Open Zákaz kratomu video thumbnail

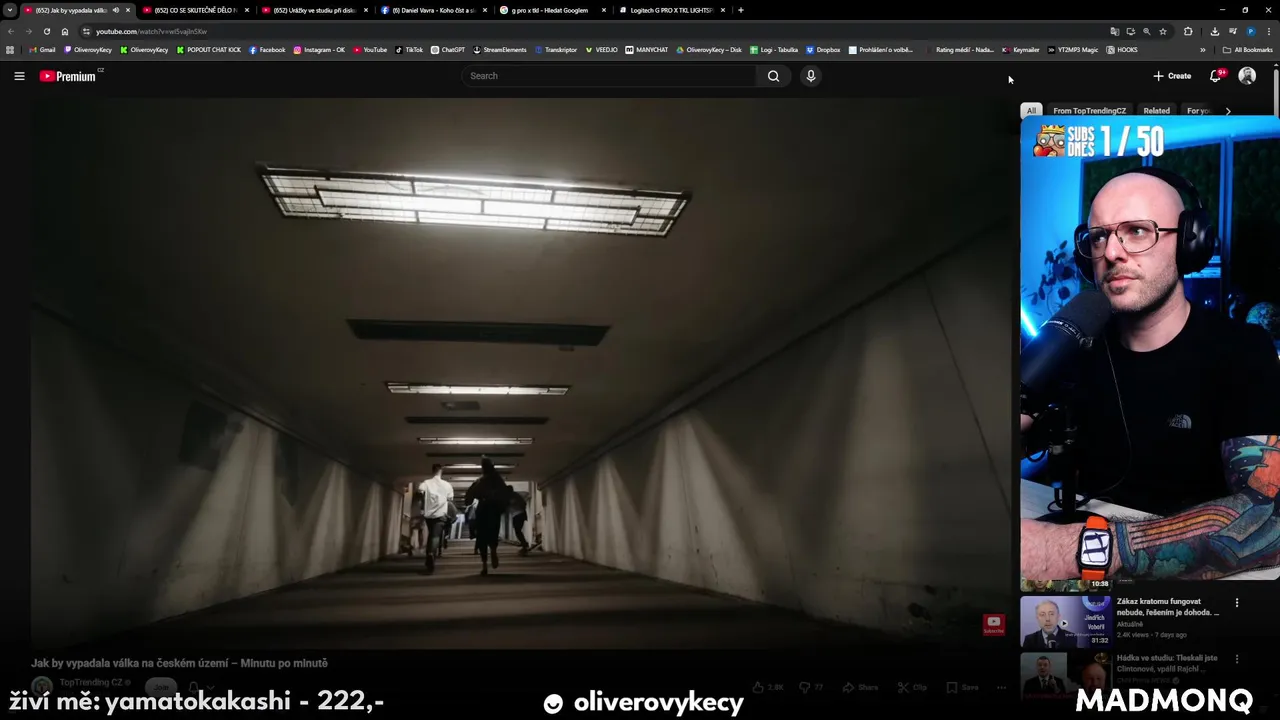click(1064, 621)
